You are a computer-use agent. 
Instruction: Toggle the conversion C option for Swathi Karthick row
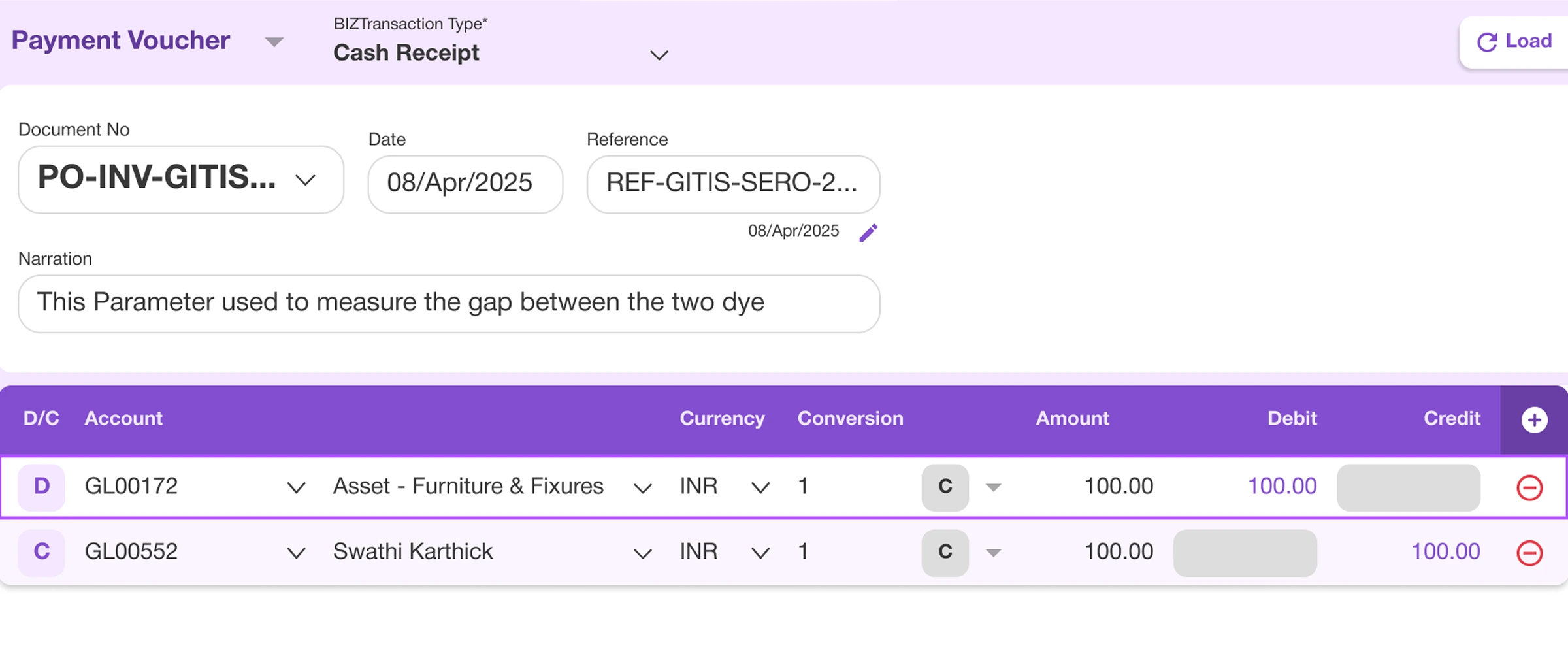(945, 552)
